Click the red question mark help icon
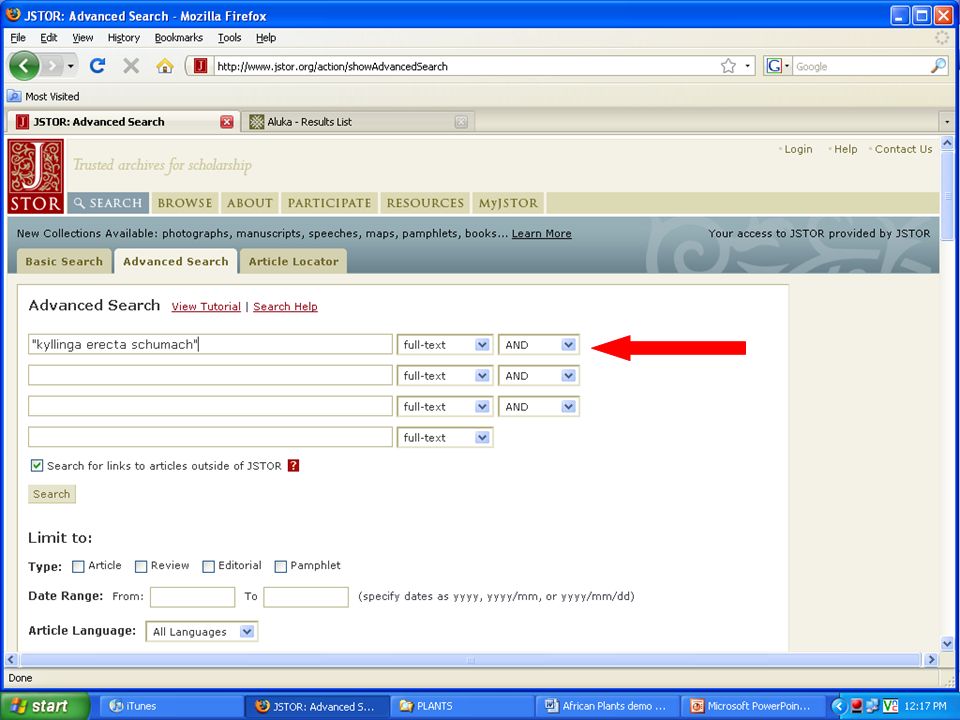 tap(294, 466)
